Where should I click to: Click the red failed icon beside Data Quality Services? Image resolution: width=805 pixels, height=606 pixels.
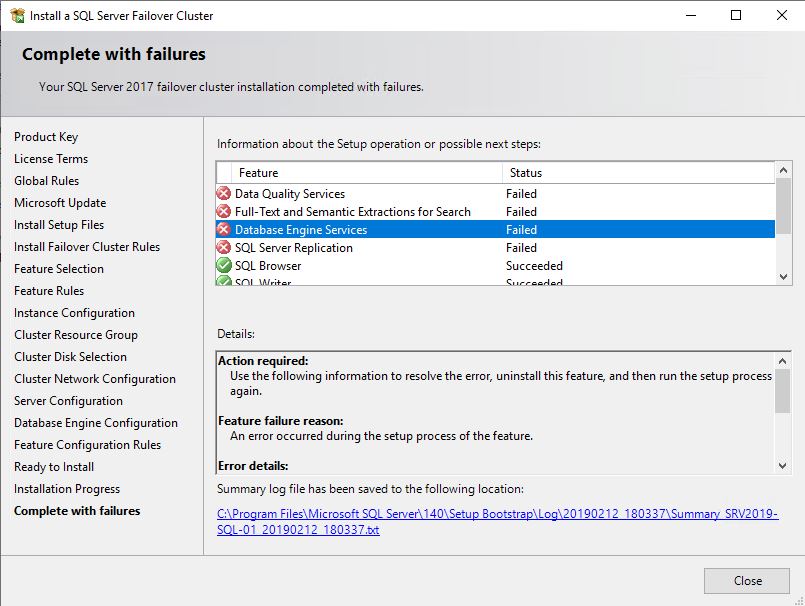[224, 194]
